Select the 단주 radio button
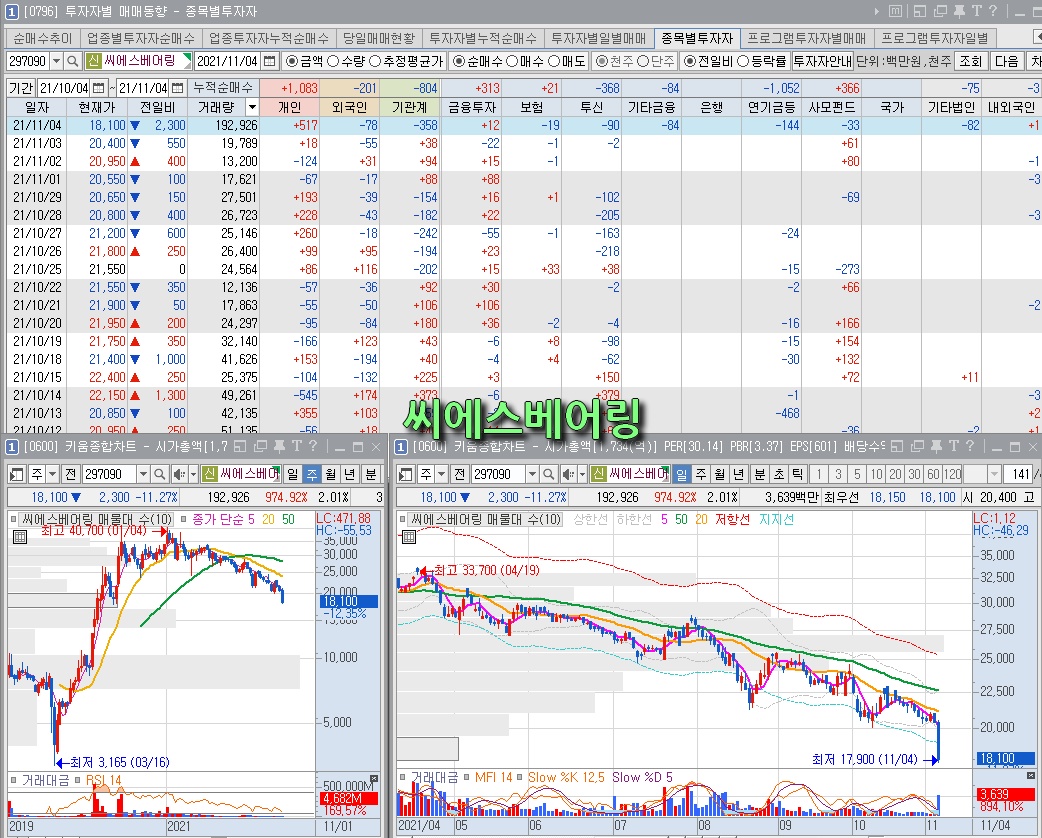This screenshot has width=1042, height=838. [x=643, y=61]
